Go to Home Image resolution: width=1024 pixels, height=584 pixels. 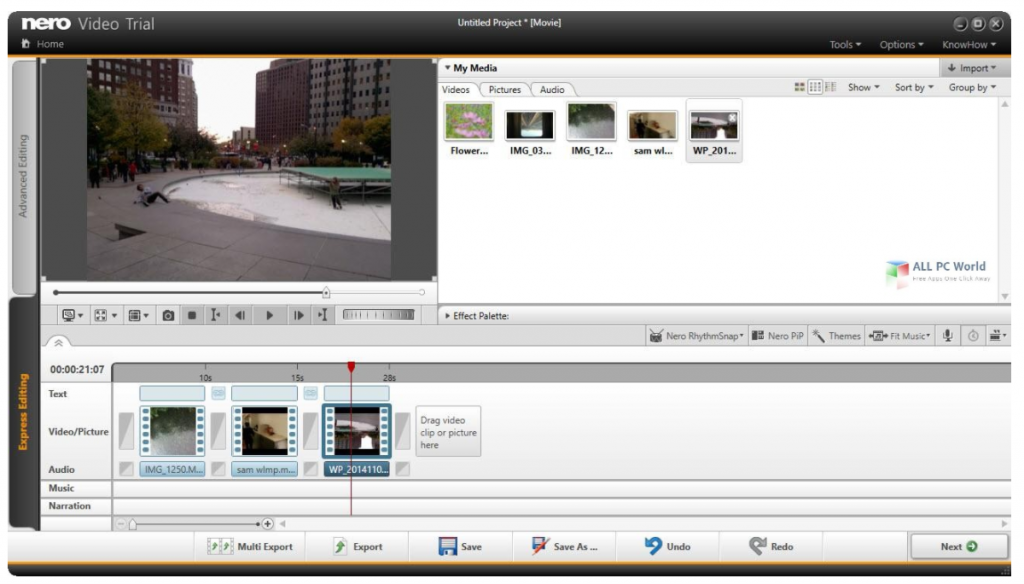tap(43, 44)
